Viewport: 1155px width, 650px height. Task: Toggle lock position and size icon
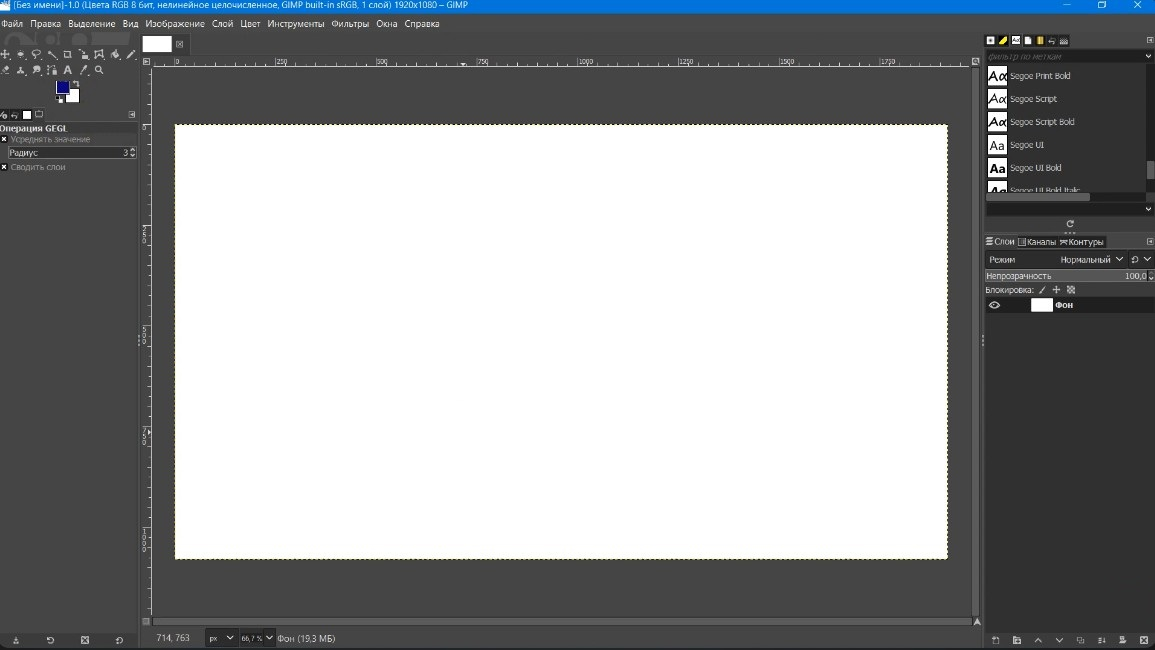(1056, 290)
